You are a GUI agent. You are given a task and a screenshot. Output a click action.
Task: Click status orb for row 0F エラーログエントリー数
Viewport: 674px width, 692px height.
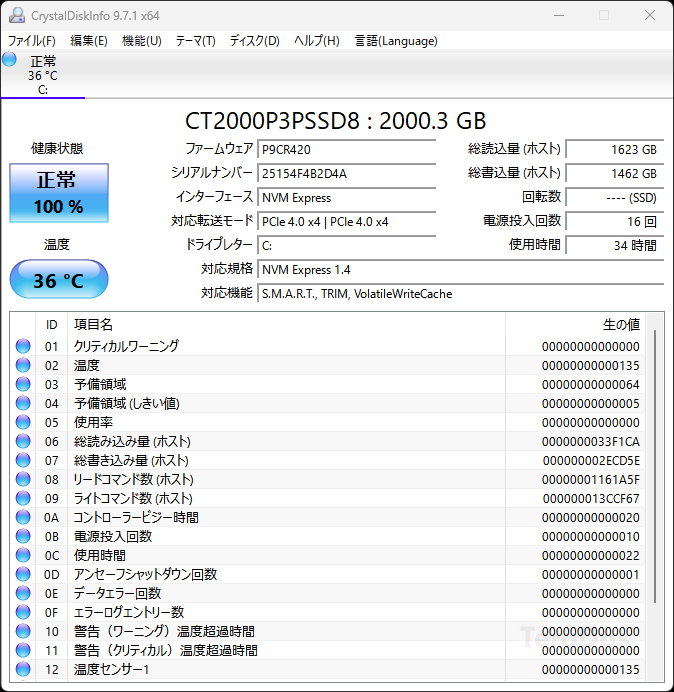(x=23, y=612)
